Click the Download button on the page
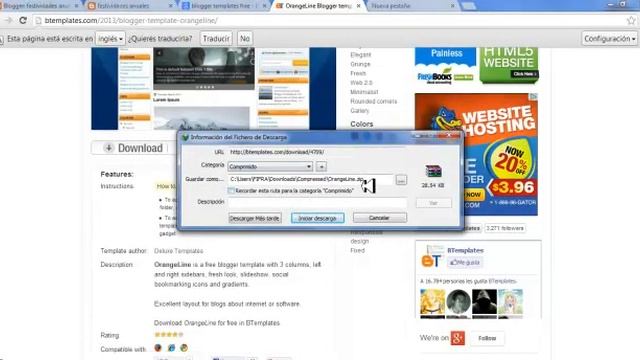The image size is (640, 360). 133,148
